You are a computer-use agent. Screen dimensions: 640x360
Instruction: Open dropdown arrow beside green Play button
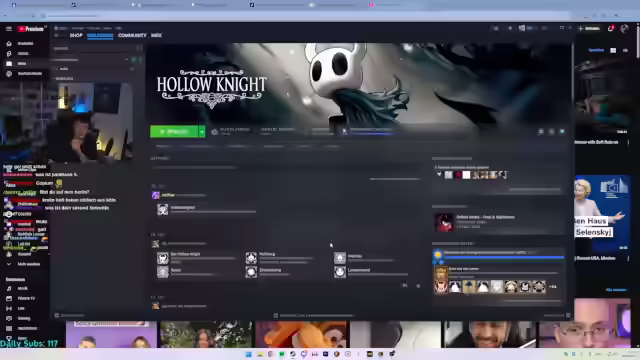click(202, 131)
